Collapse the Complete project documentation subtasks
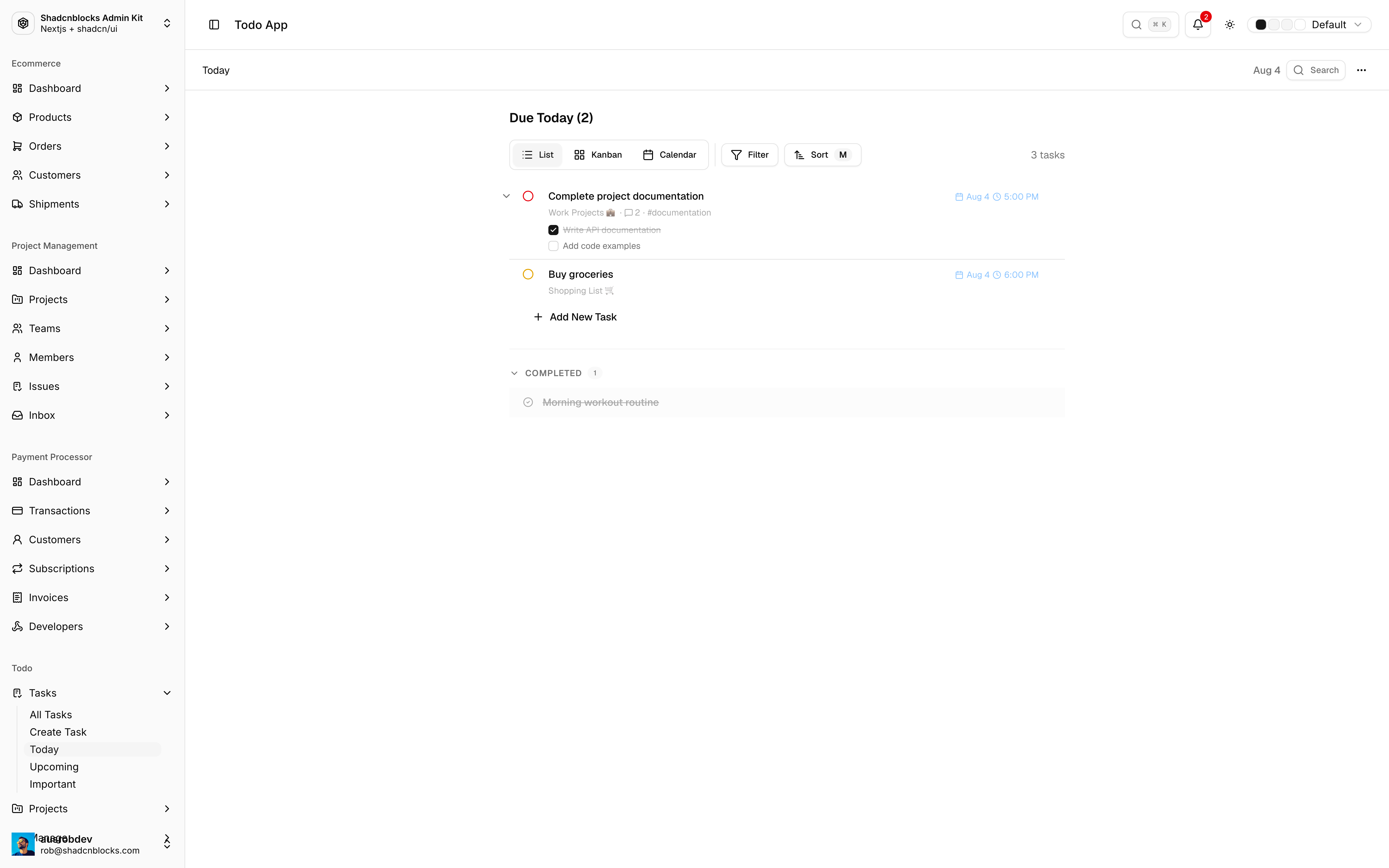Viewport: 1389px width, 868px height. pyautogui.click(x=506, y=196)
